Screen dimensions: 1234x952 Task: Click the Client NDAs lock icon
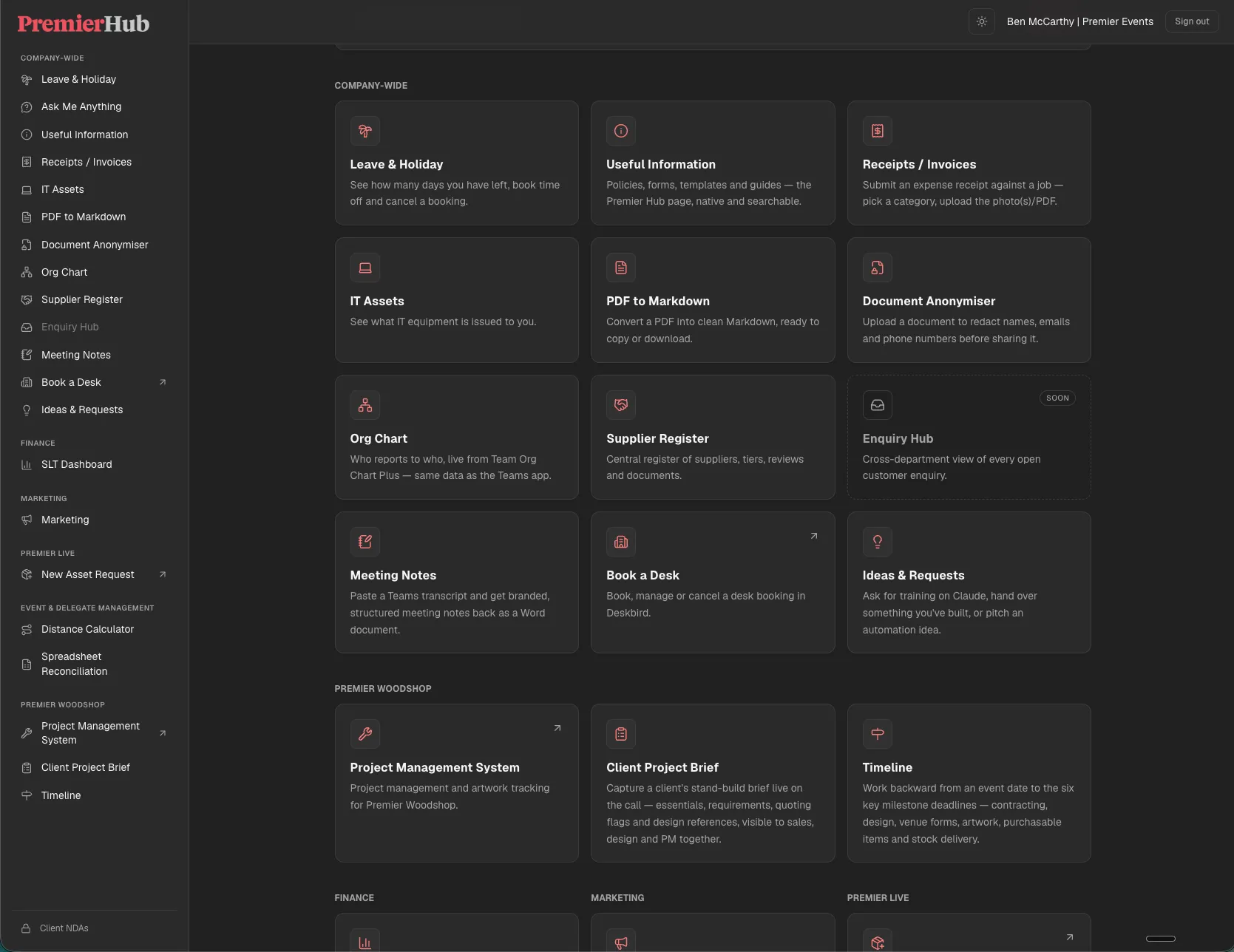26,928
